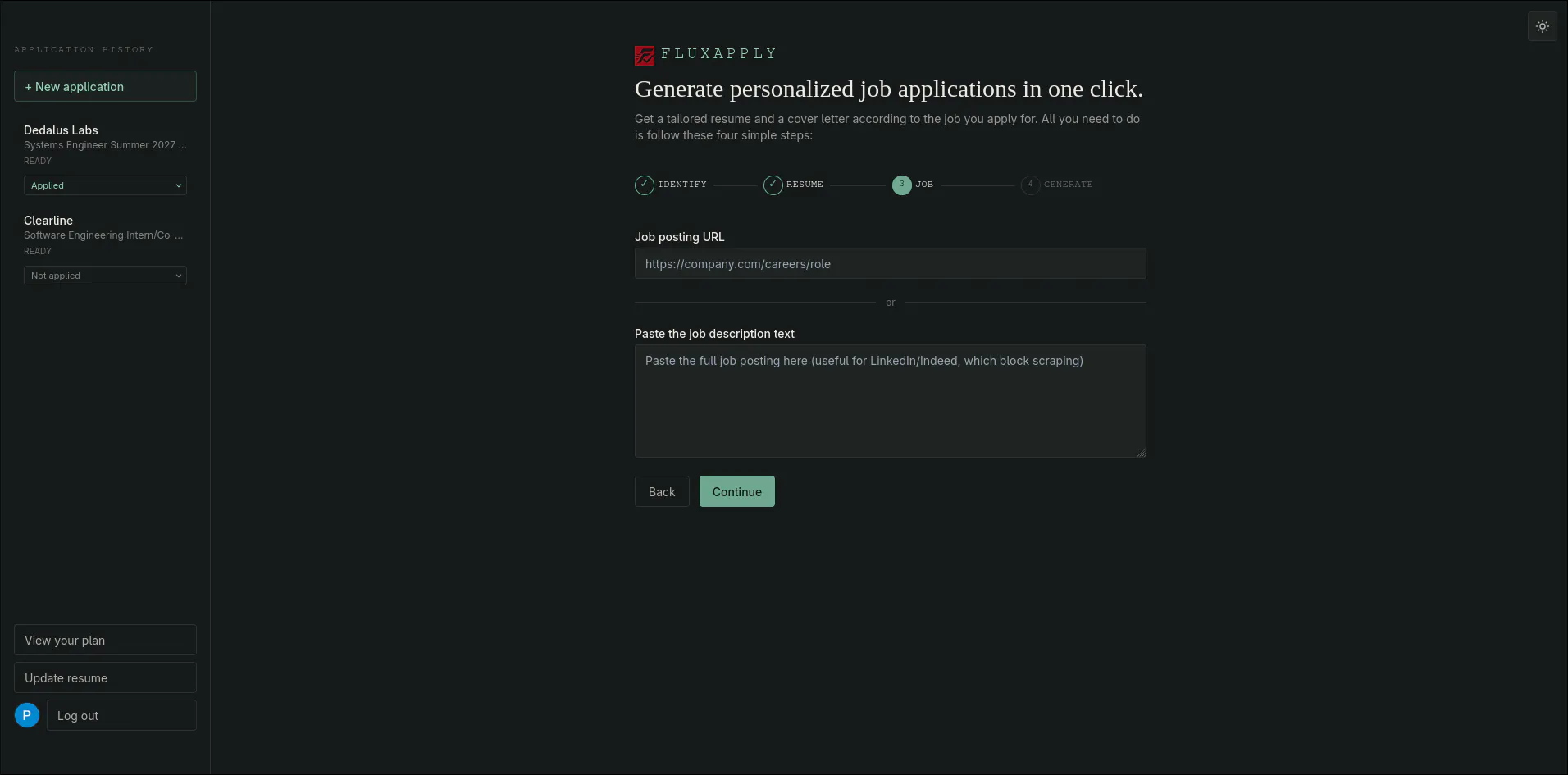The width and height of the screenshot is (1568, 775).
Task: Open View your plan
Action: tap(105, 640)
